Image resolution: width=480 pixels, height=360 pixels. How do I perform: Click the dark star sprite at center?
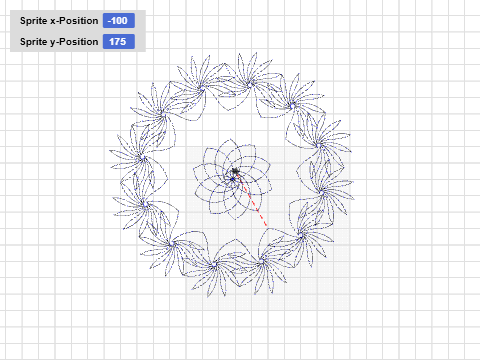coord(235,171)
